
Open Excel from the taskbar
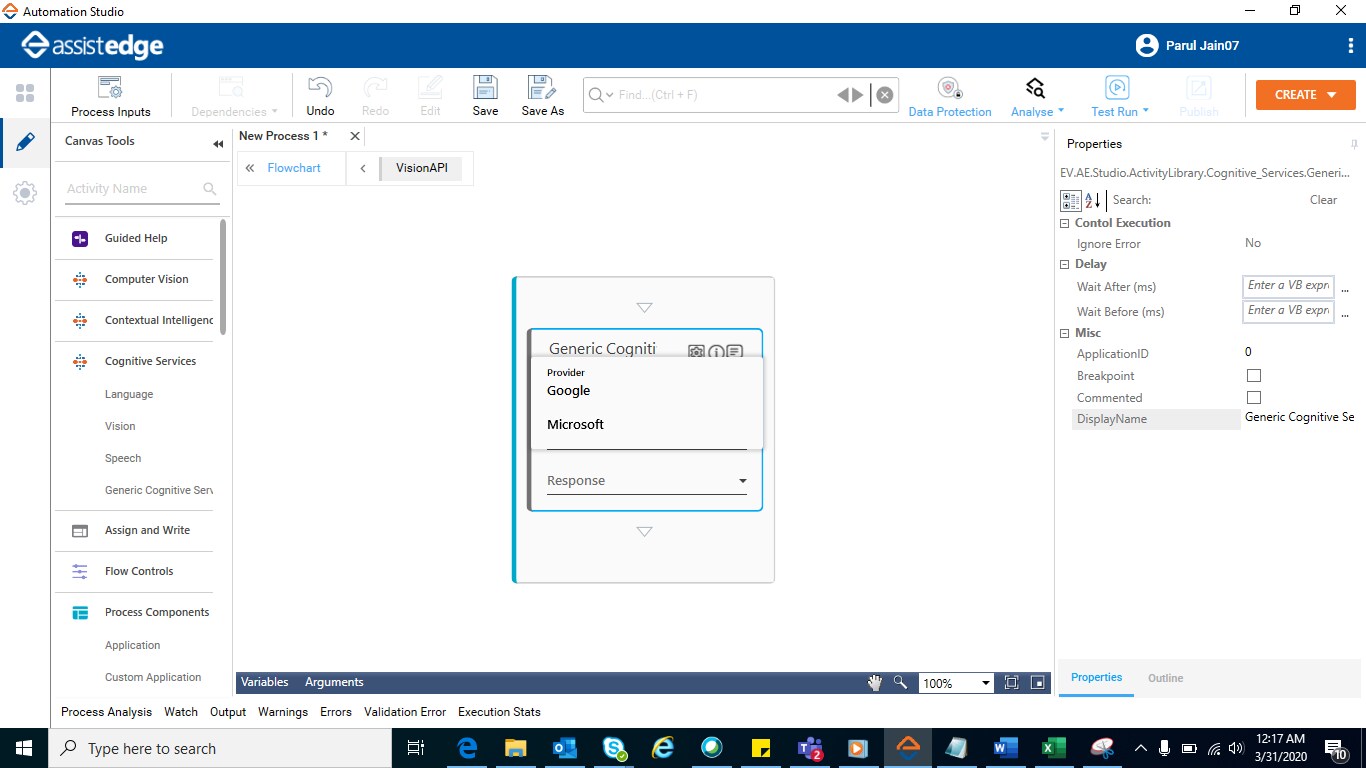coord(1053,748)
